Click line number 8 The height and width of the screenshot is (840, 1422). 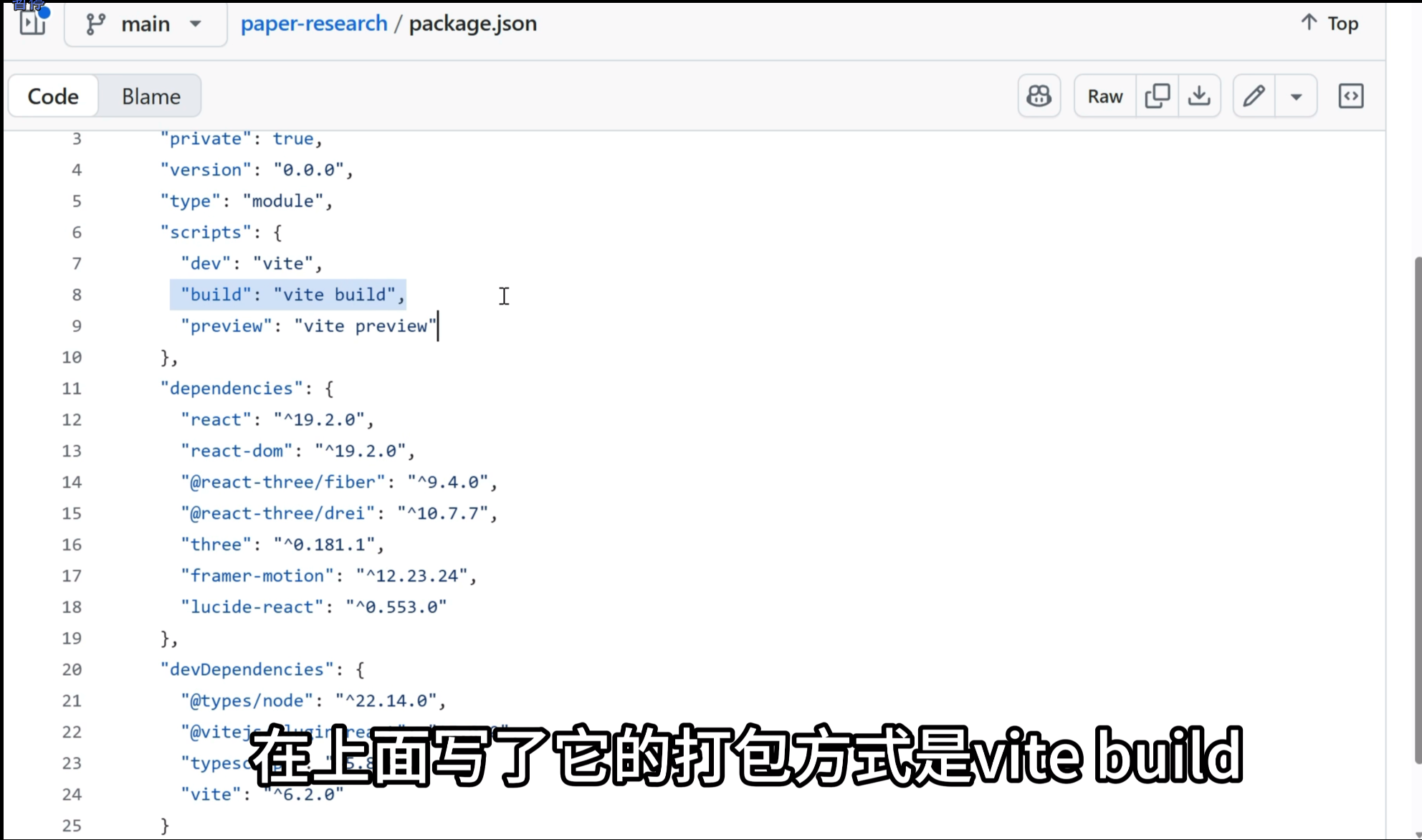point(76,295)
